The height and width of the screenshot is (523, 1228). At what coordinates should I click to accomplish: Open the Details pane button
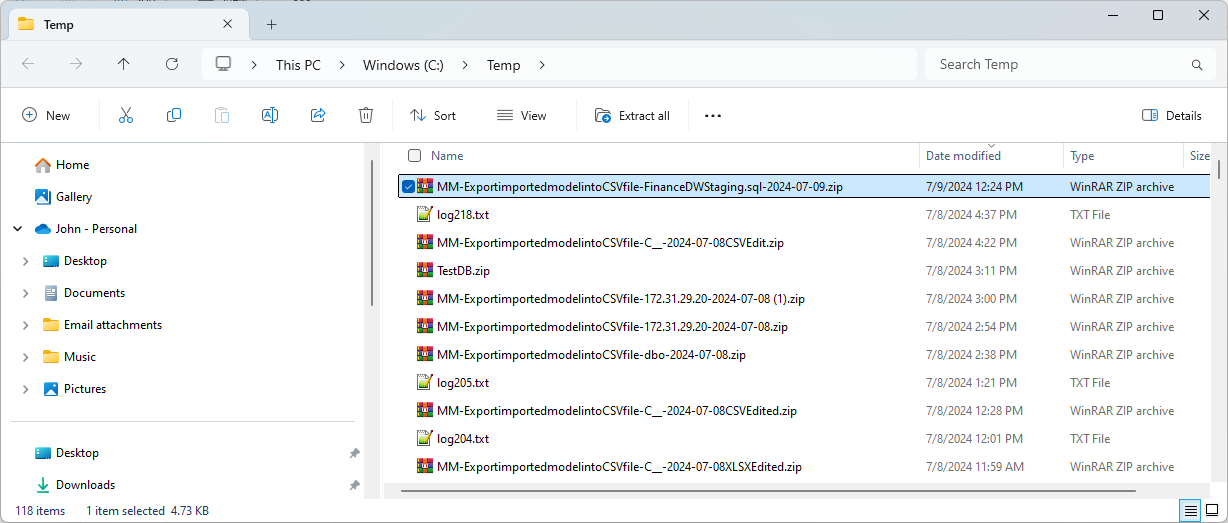click(1172, 116)
